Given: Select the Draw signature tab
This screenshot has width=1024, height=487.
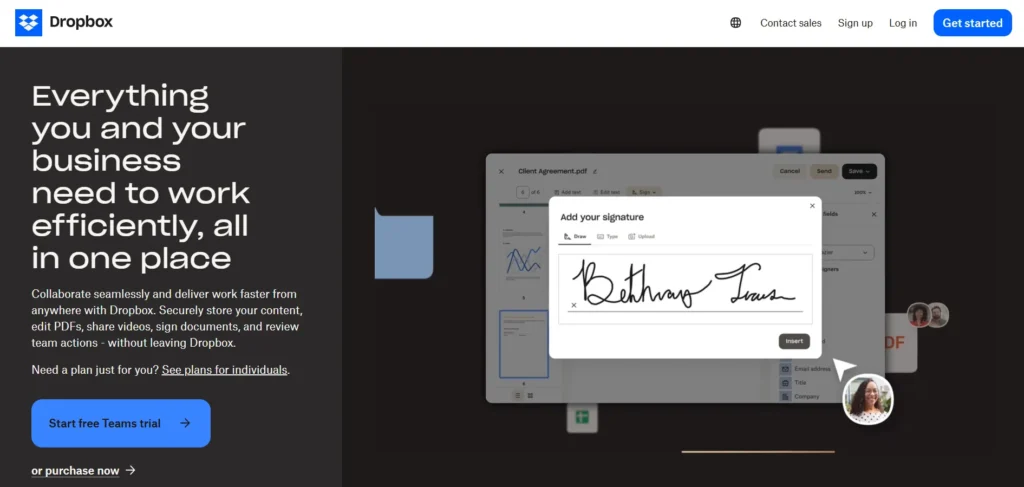Looking at the screenshot, I should [575, 237].
